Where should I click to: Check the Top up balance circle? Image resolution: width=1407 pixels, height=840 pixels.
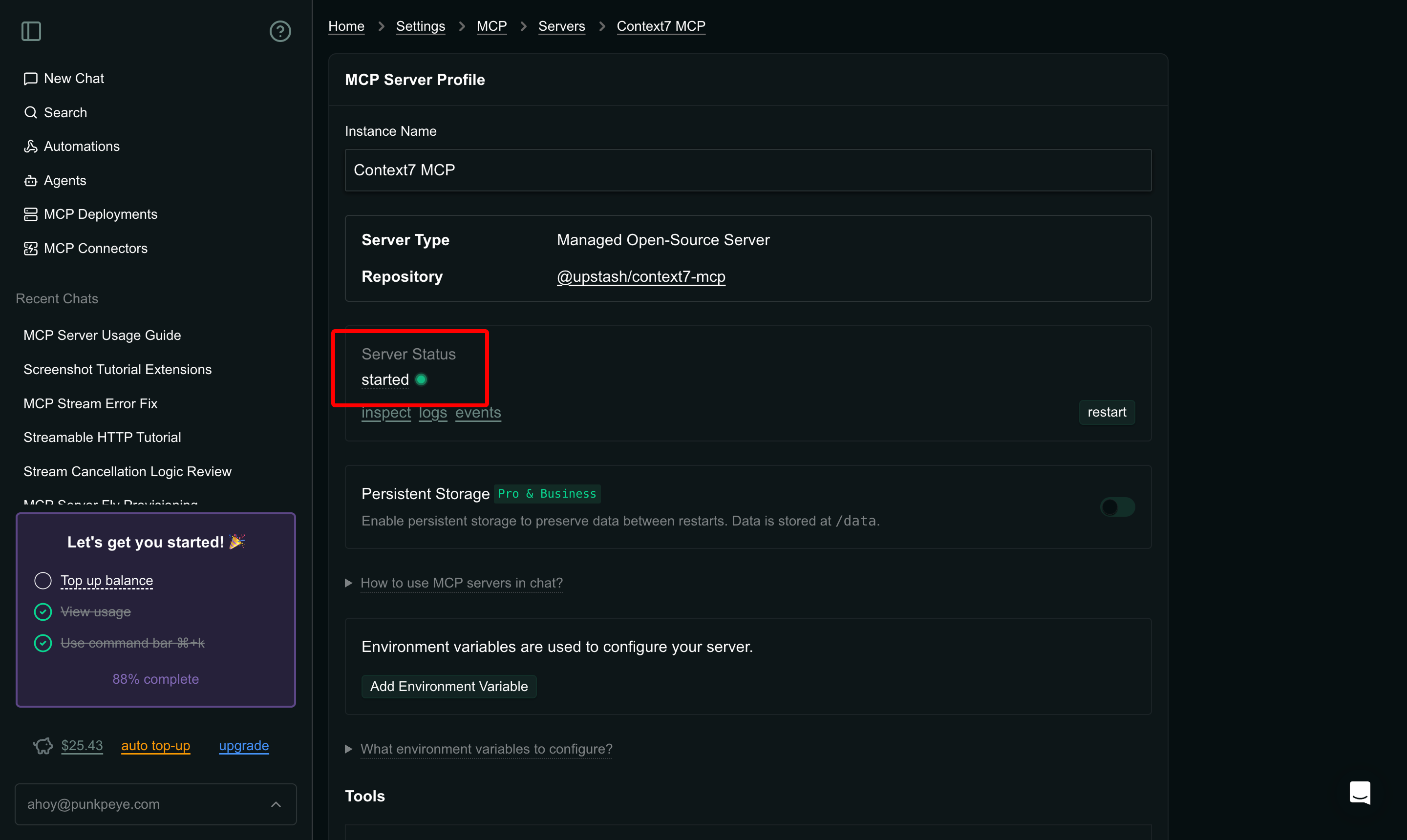tap(43, 581)
